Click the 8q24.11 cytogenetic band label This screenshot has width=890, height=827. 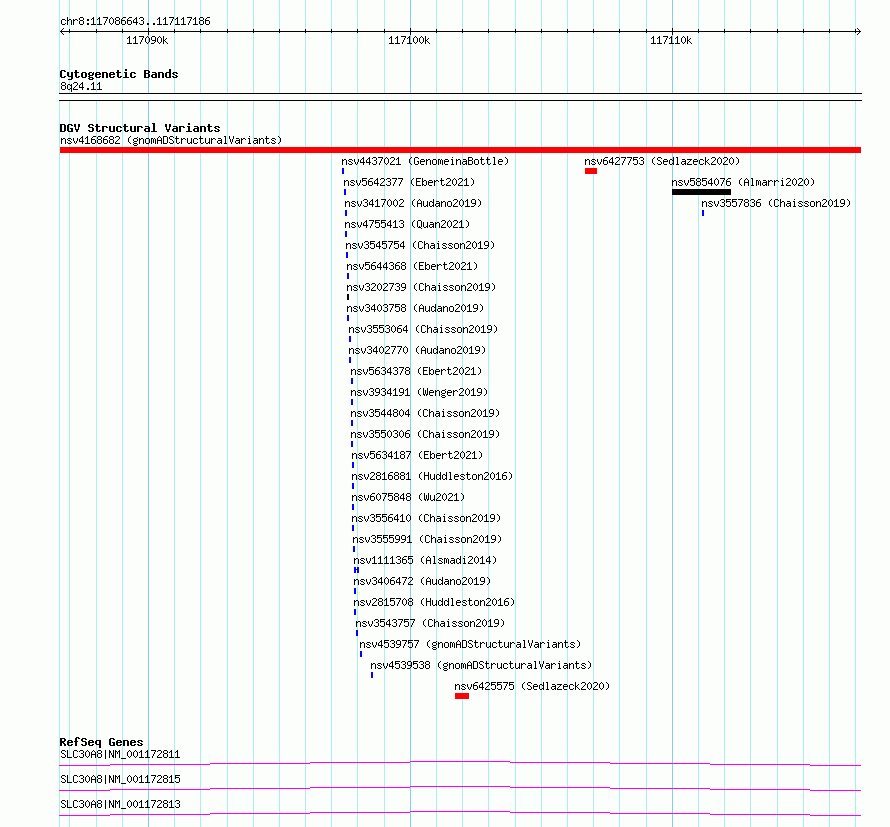coord(81,87)
